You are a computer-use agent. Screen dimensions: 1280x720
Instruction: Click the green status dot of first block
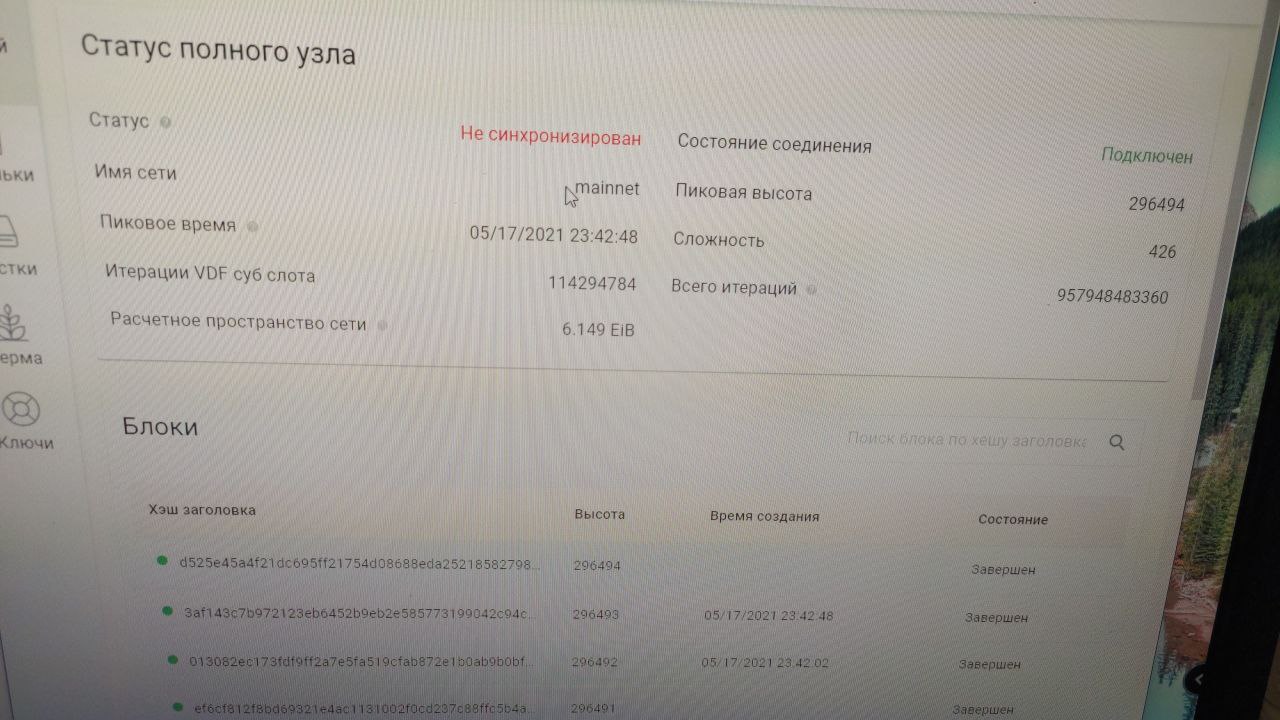click(x=162, y=561)
